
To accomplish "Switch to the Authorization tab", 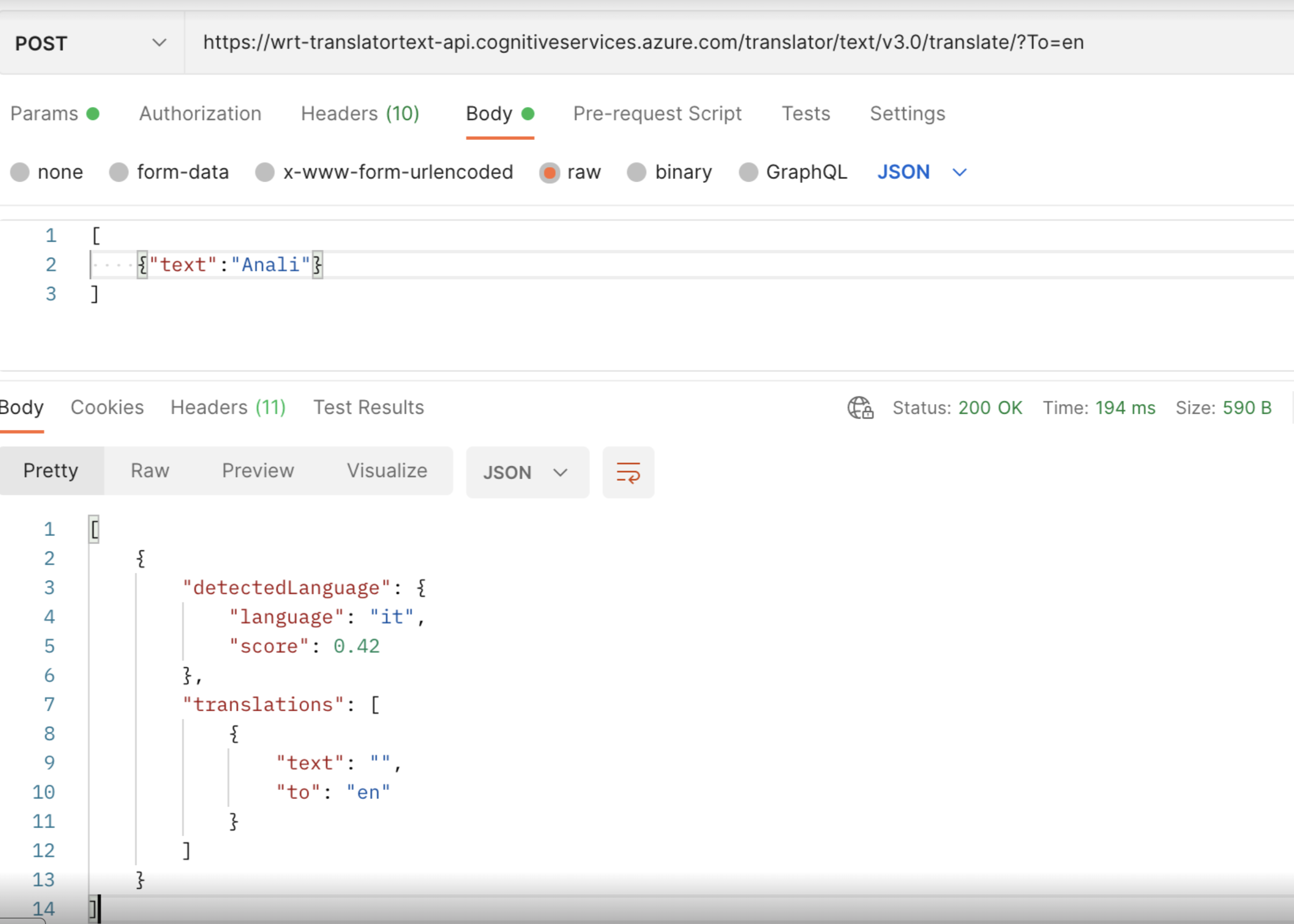I will click(200, 114).
